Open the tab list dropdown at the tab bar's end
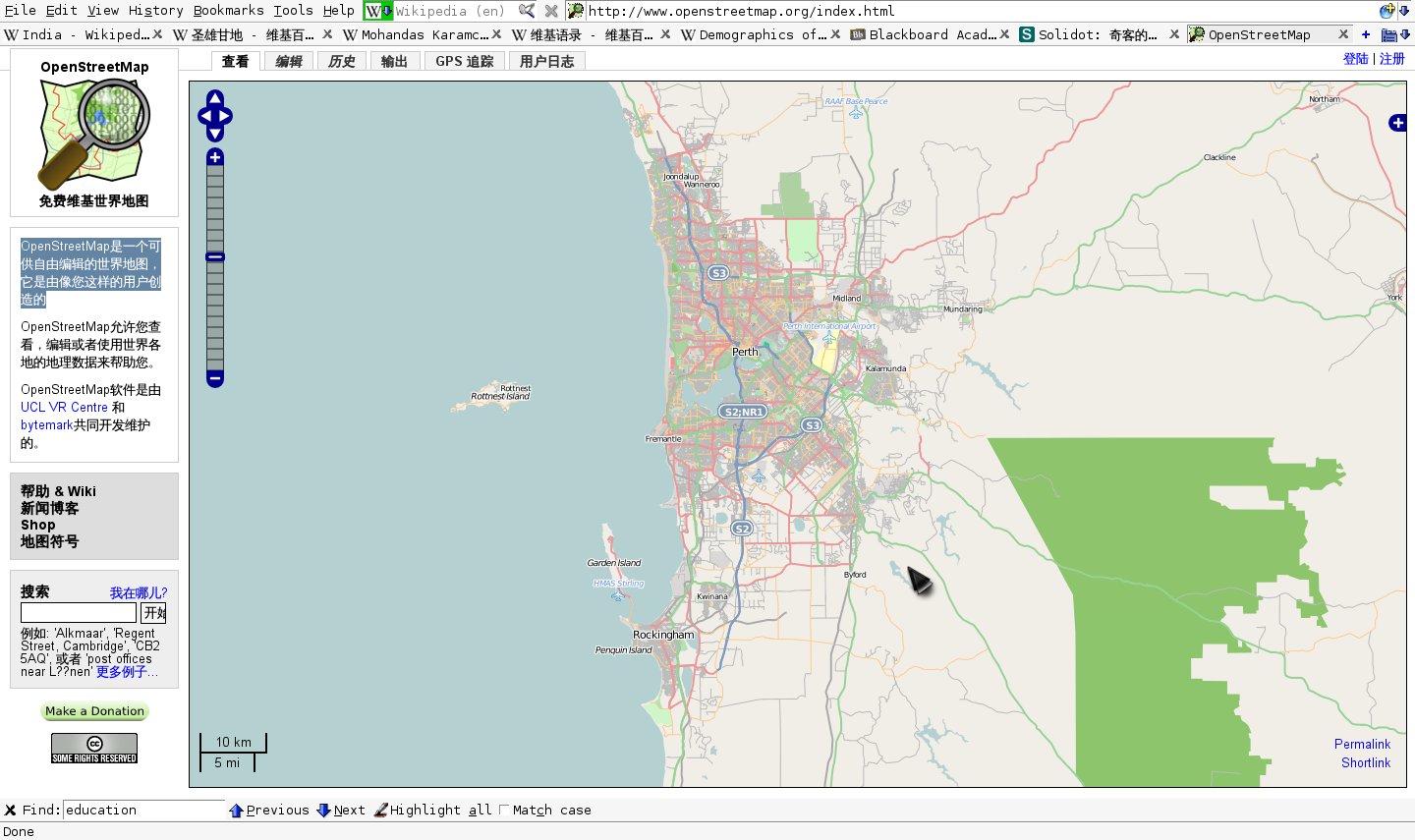Screen dimensions: 1415x840 (x=1404, y=34)
